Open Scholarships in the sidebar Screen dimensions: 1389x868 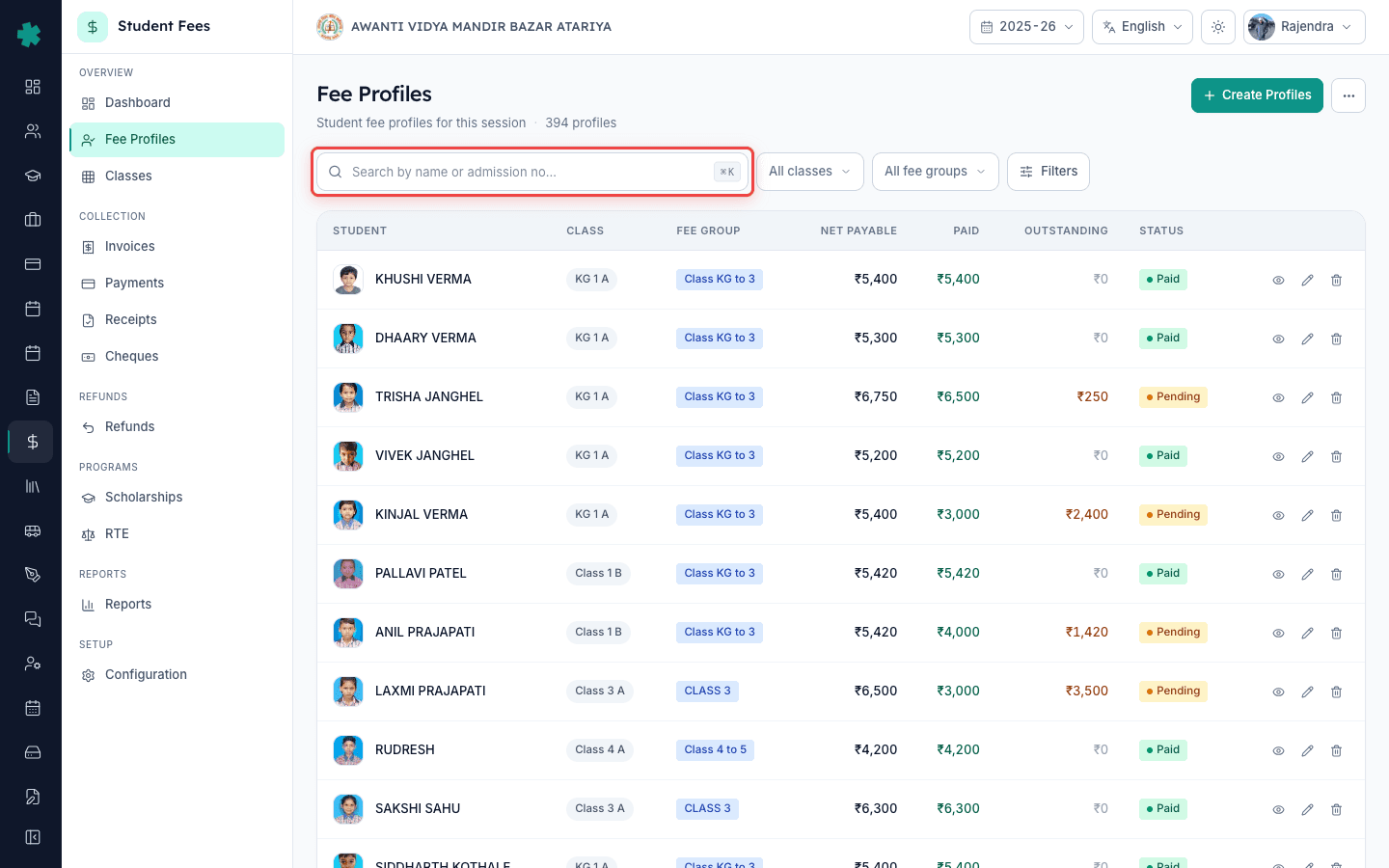click(177, 498)
